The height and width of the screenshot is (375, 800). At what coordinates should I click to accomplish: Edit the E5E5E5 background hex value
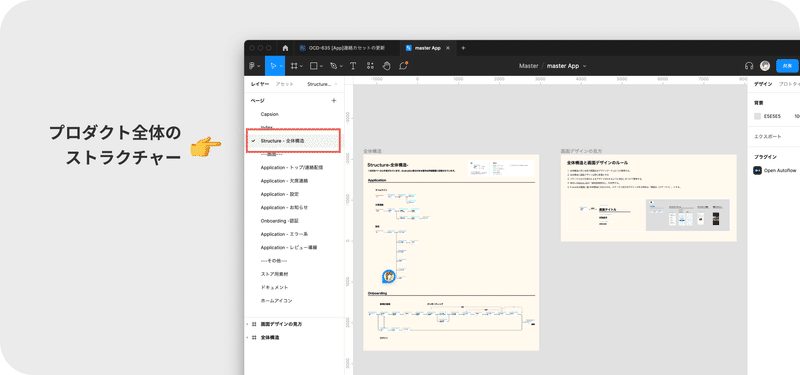771,116
